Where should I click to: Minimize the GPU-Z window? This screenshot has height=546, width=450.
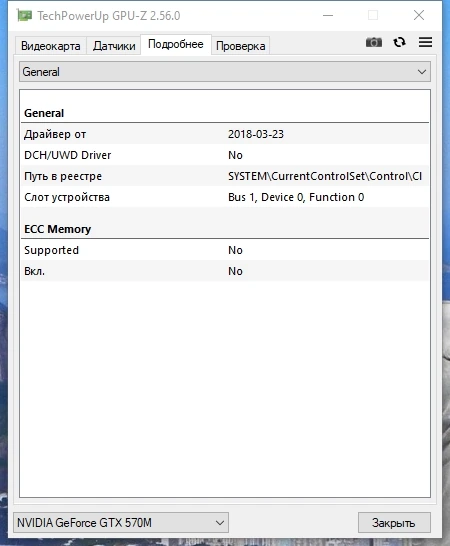point(328,15)
